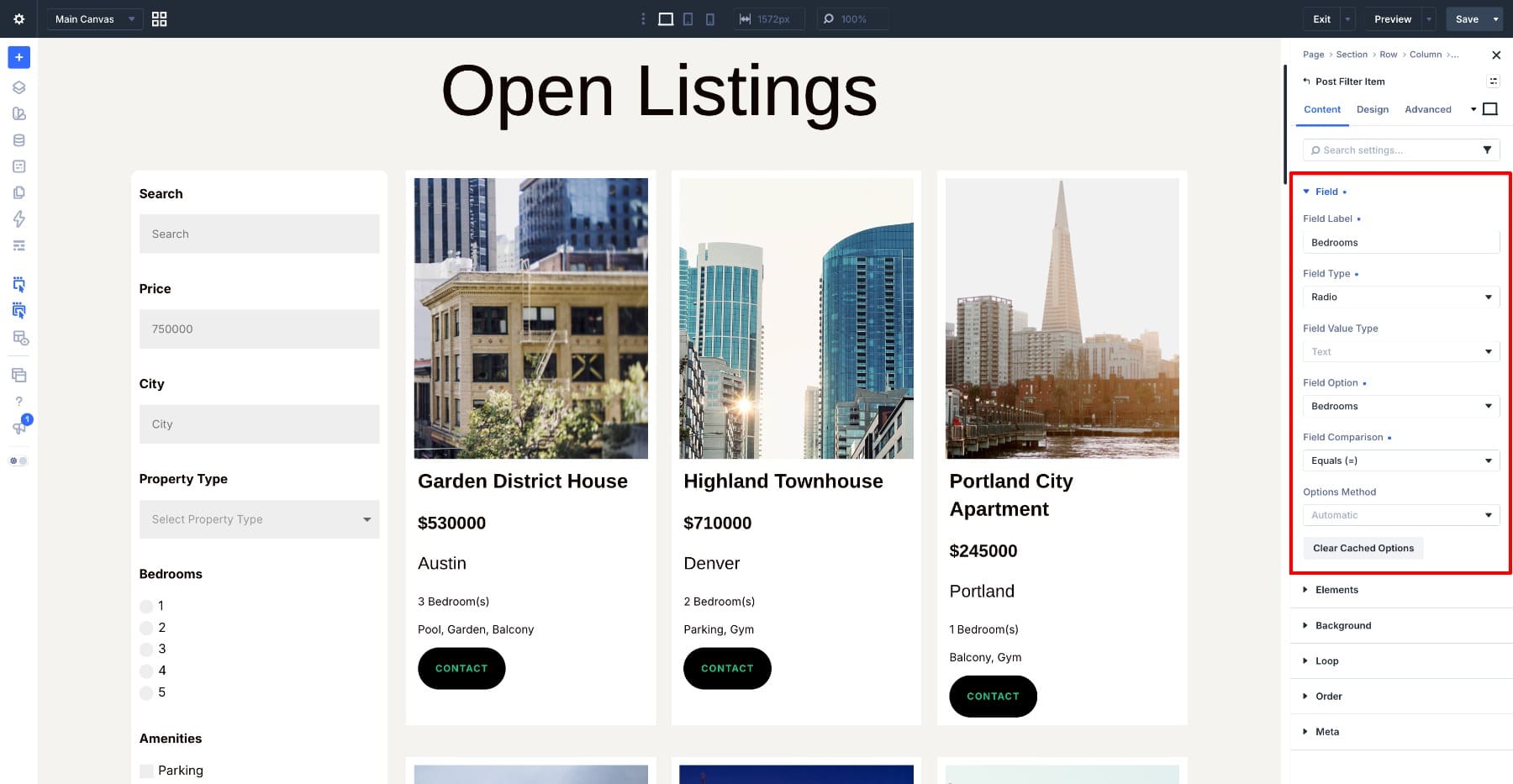The width and height of the screenshot is (1513, 784).
Task: Click the back arrow beside Post Filter Item
Action: click(x=1306, y=82)
